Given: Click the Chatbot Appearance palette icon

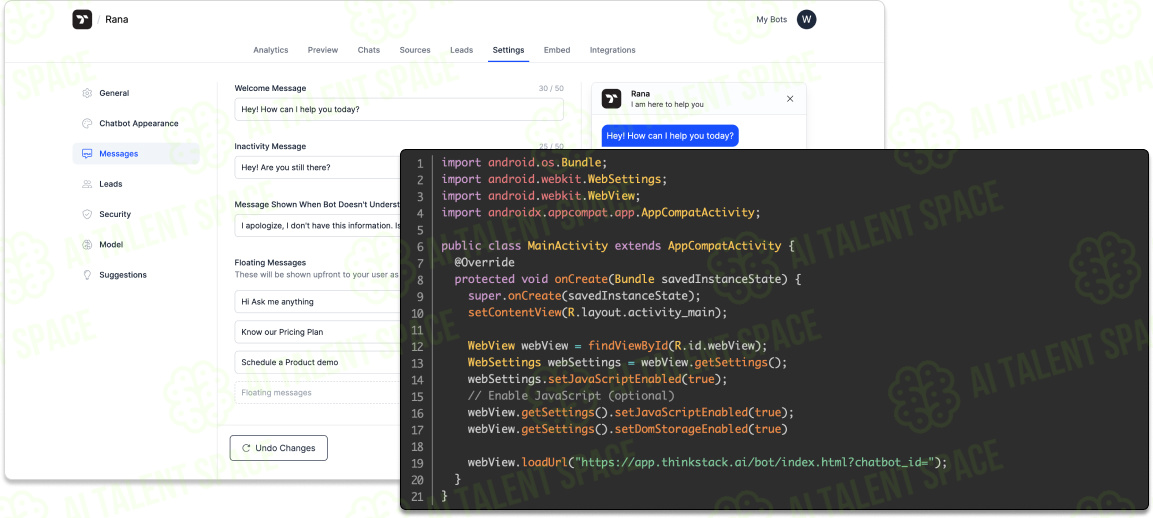Looking at the screenshot, I should pos(87,124).
